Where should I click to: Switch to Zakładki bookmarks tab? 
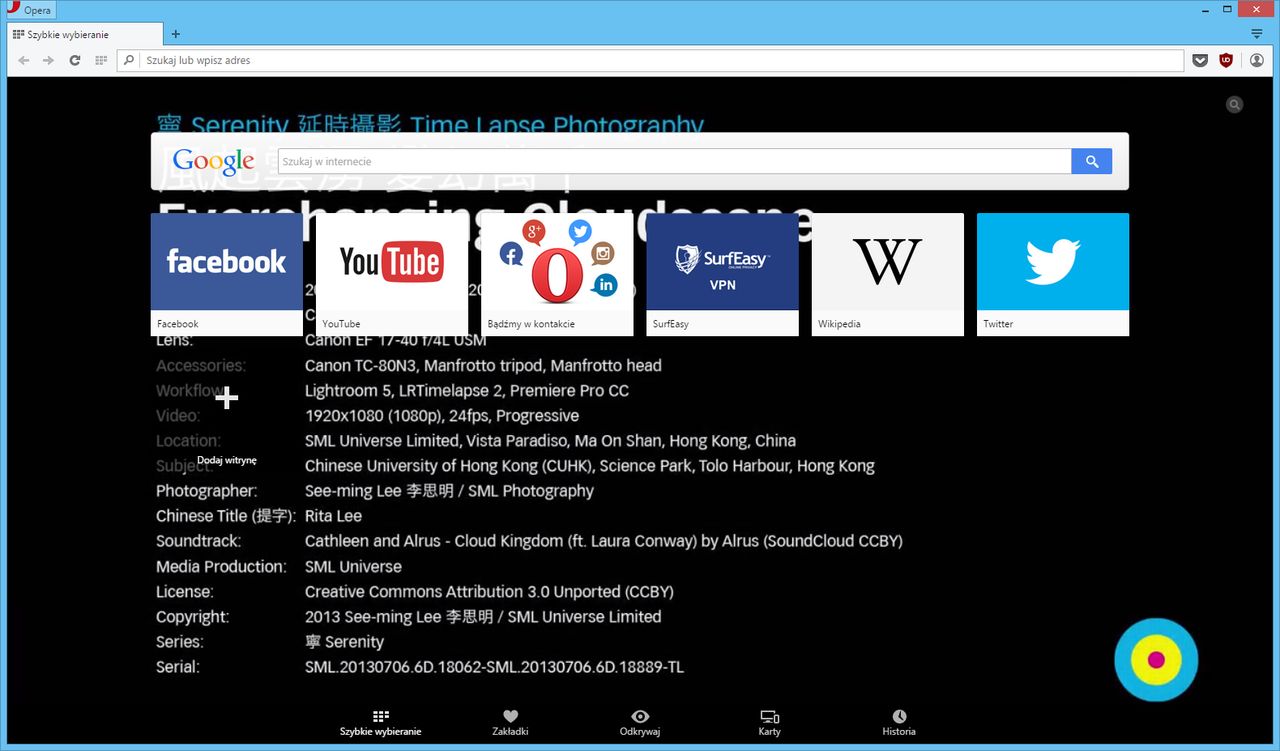[510, 723]
